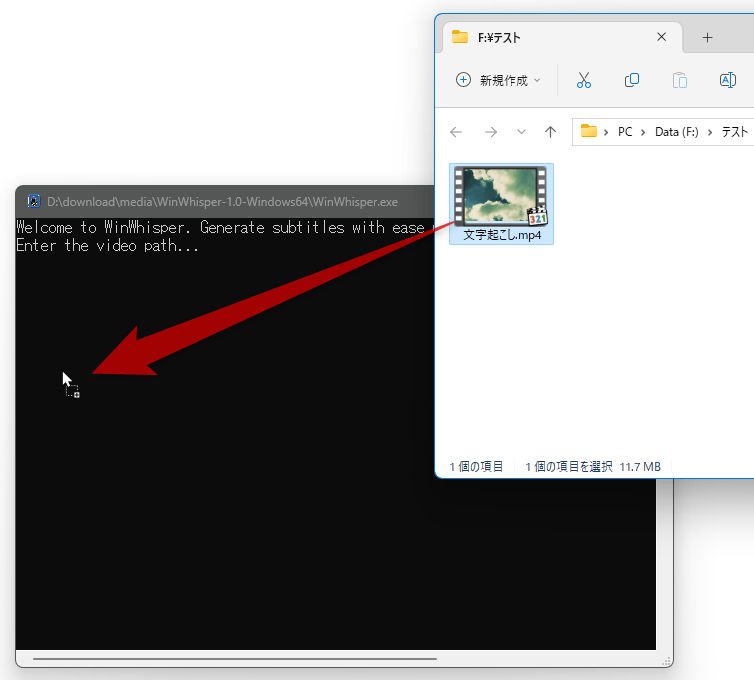Select the 文字起こし.mp4 video thumbnail
The width and height of the screenshot is (754, 680).
tap(501, 196)
